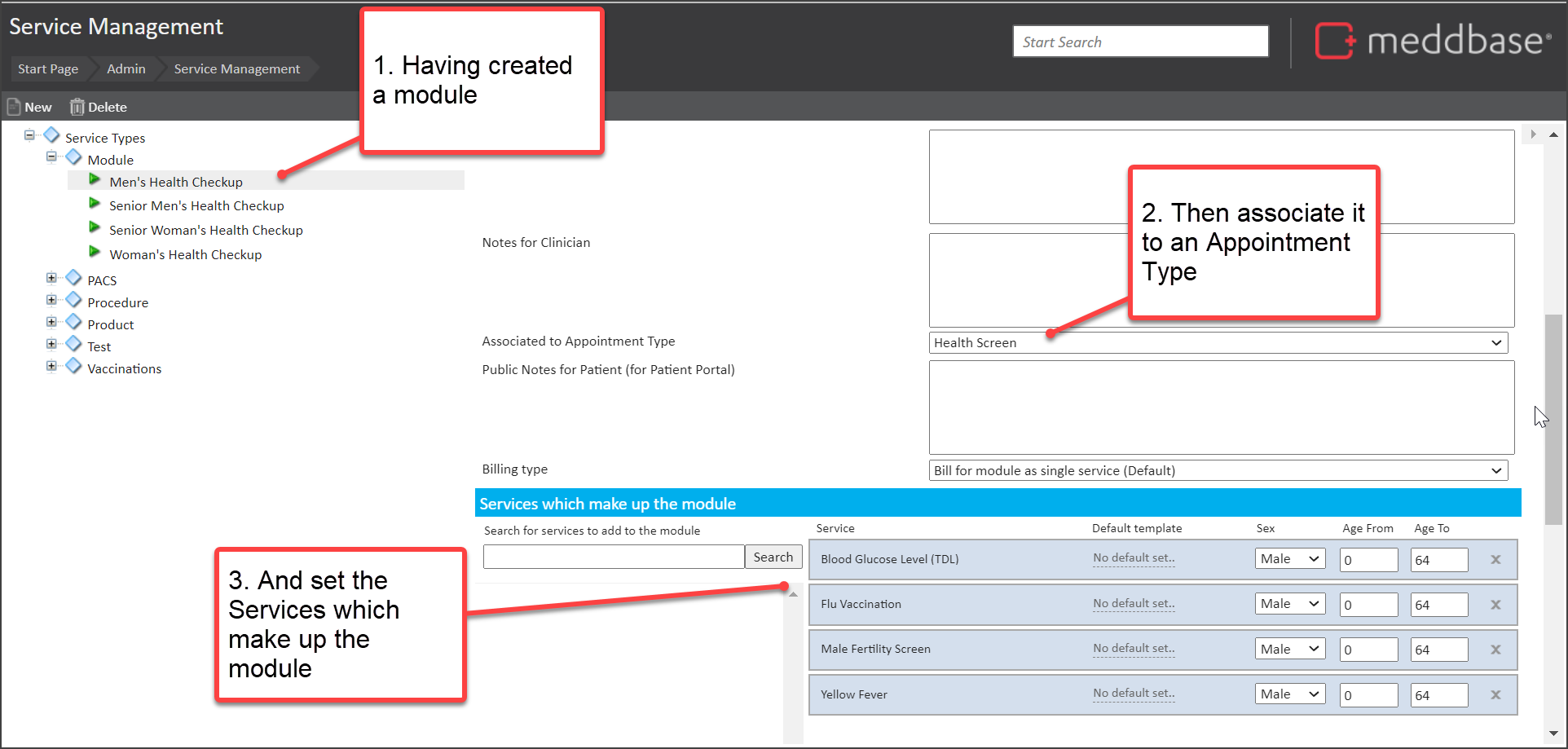Change Sex dropdown for Flu Vaccination
Viewport: 1568px width, 749px height.
[1289, 604]
